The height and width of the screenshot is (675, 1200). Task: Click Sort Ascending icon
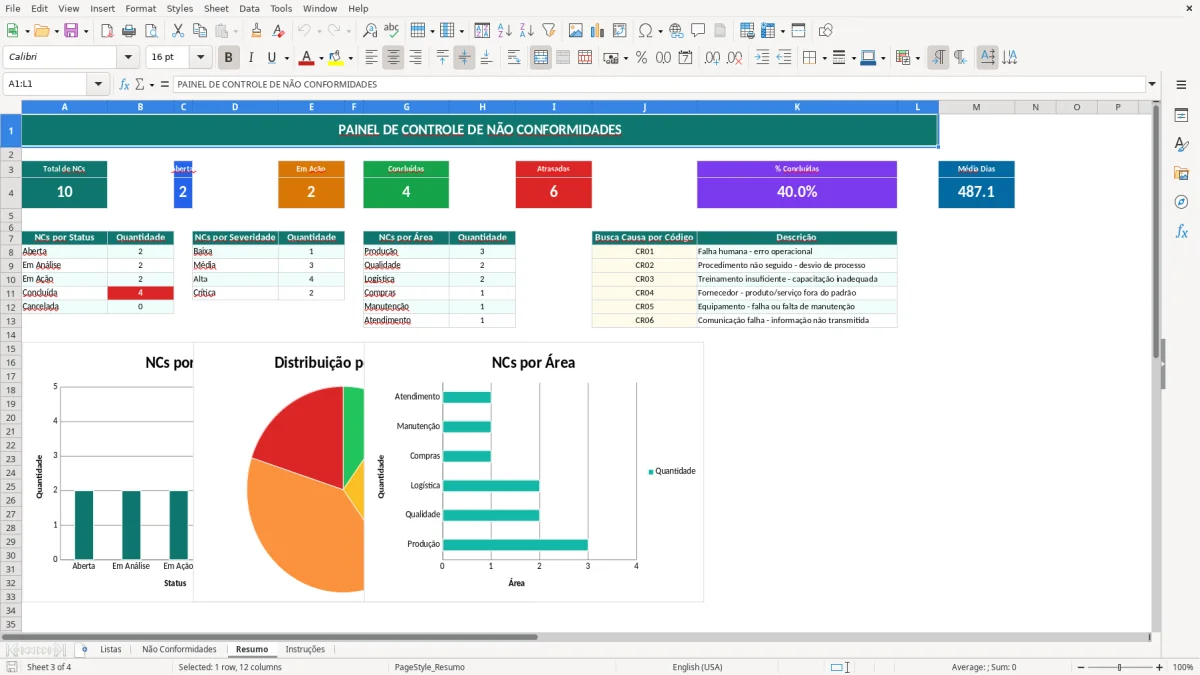point(504,31)
